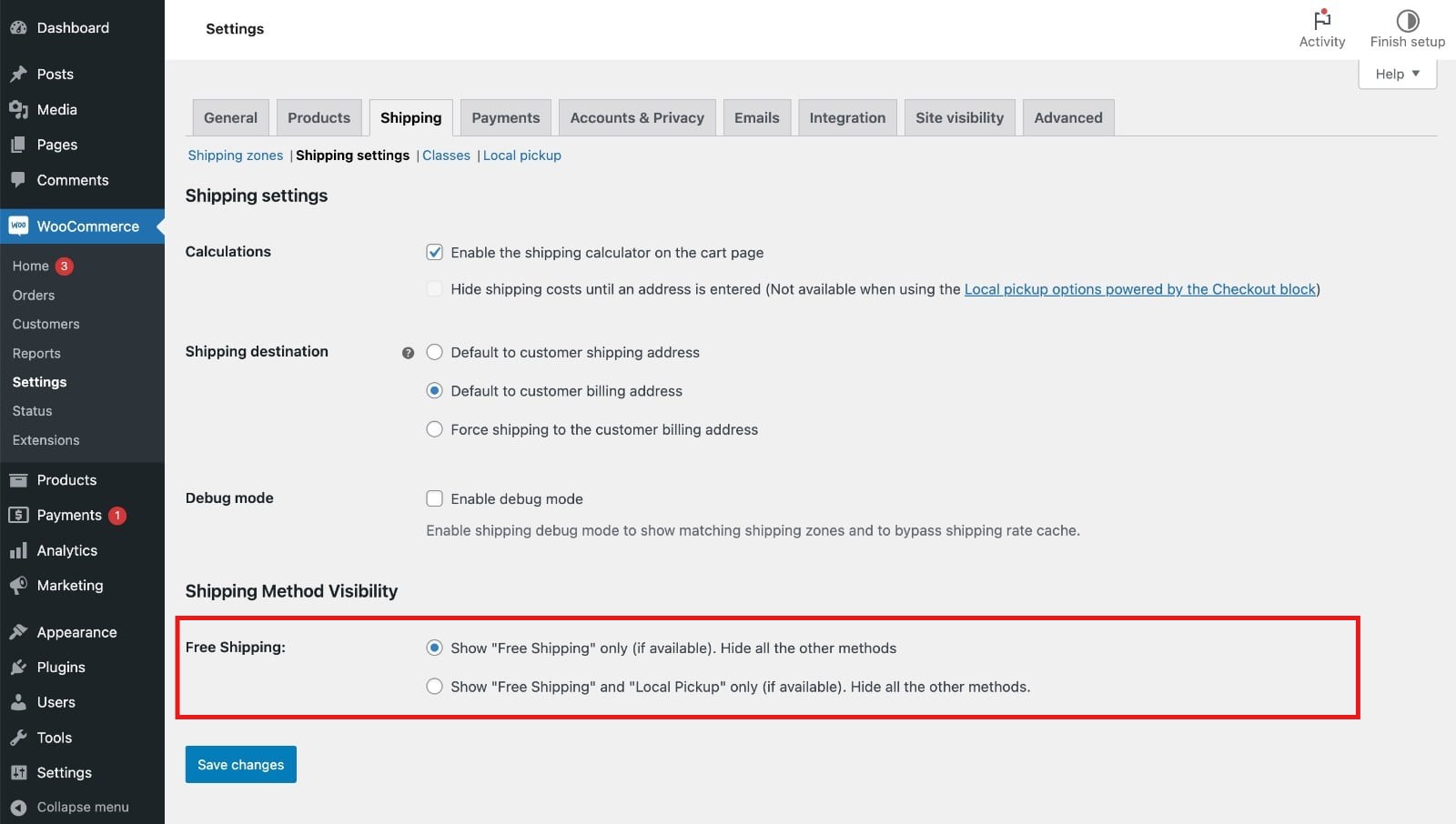Expand the Help dropdown
Screen dimensions: 1456x824
point(1397,74)
